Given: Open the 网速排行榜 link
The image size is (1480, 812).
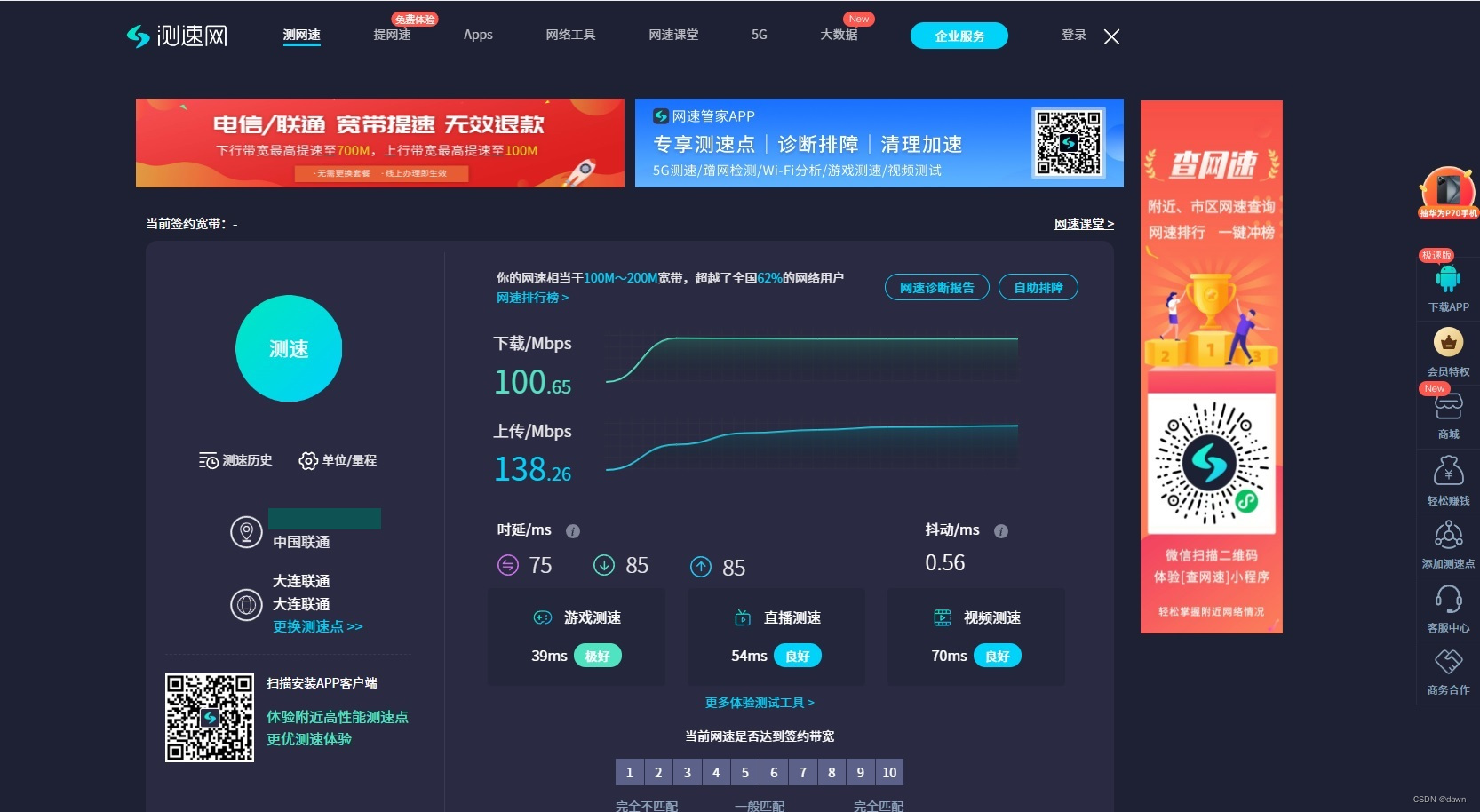Looking at the screenshot, I should [x=532, y=298].
